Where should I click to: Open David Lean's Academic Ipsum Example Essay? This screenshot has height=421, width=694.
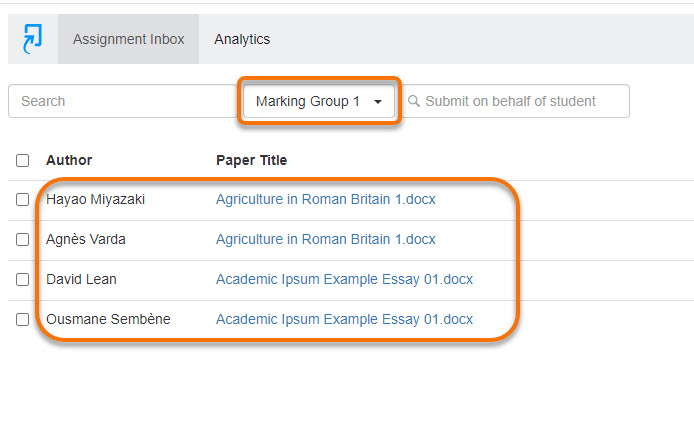344,279
